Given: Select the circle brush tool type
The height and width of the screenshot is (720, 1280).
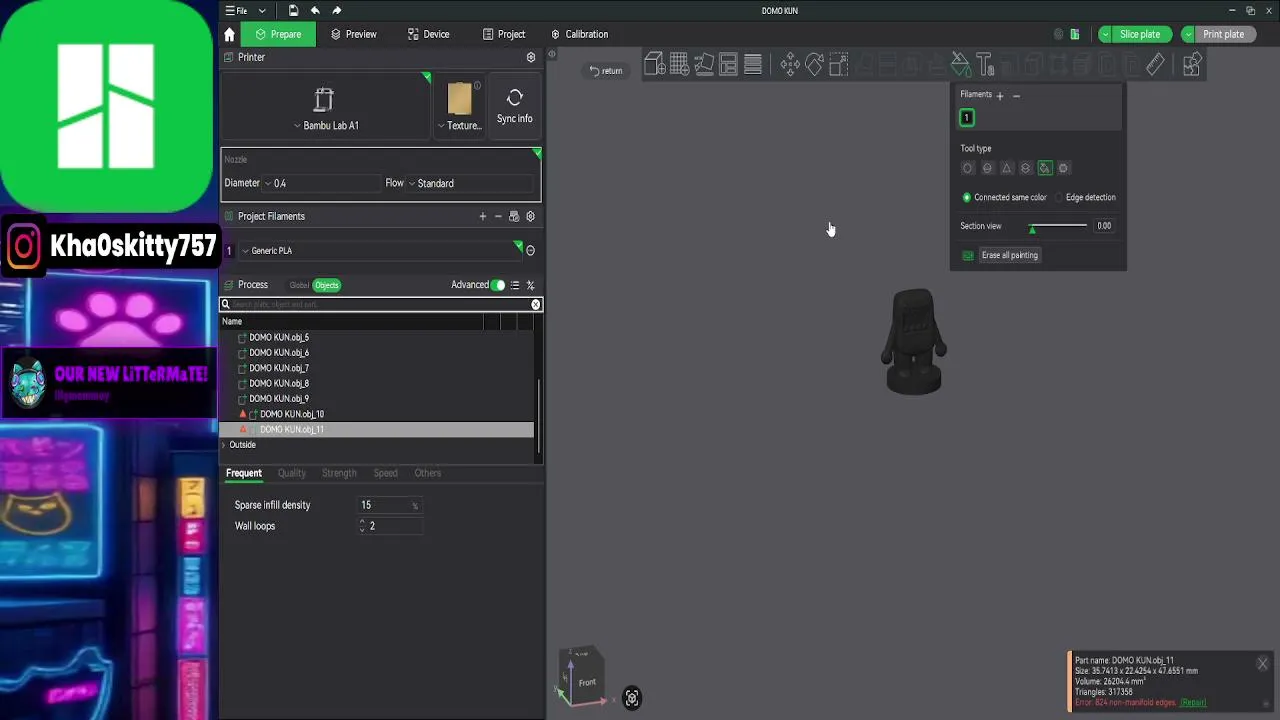Looking at the screenshot, I should pos(968,168).
